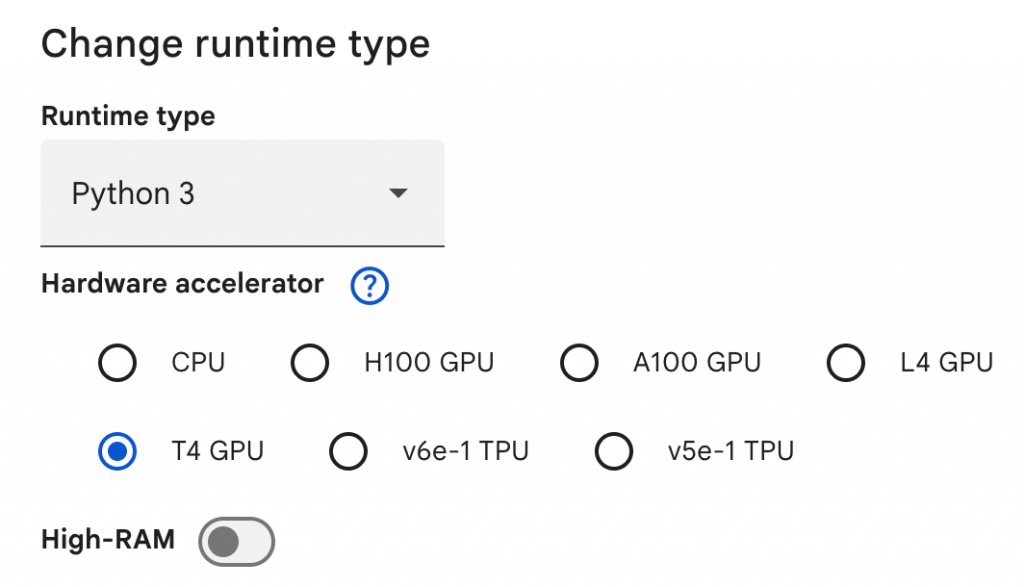Choose the v6e-1 TPU option

point(348,451)
